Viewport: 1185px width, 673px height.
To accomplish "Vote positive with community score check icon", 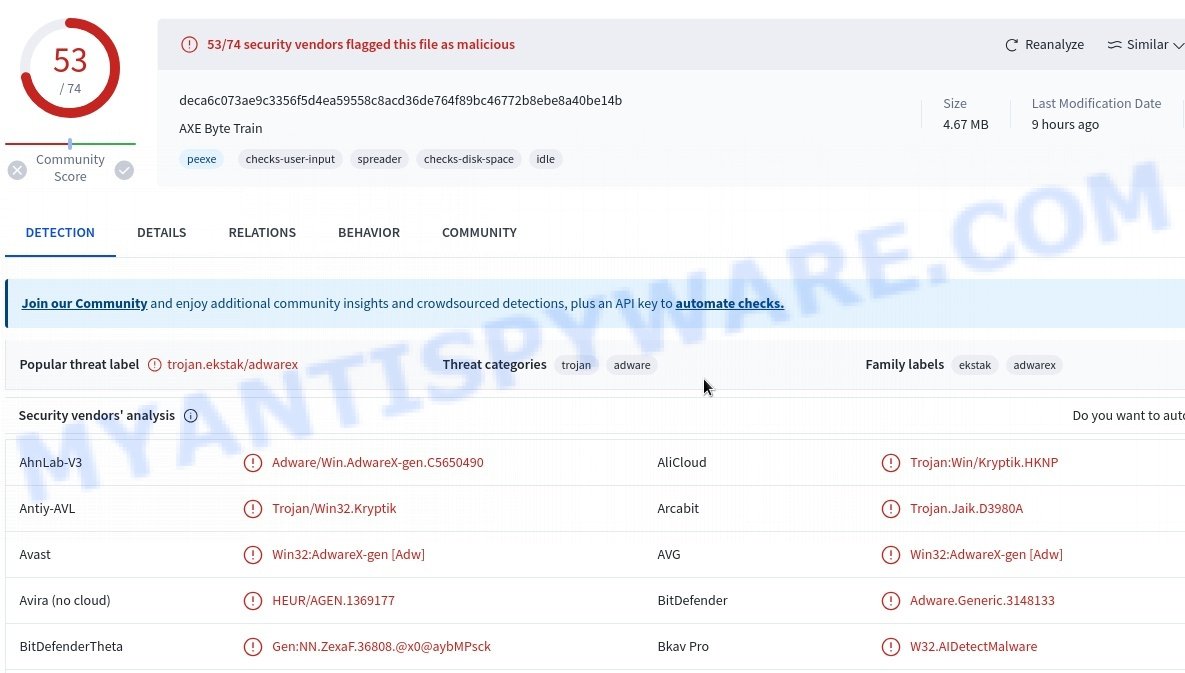I will pyautogui.click(x=124, y=171).
